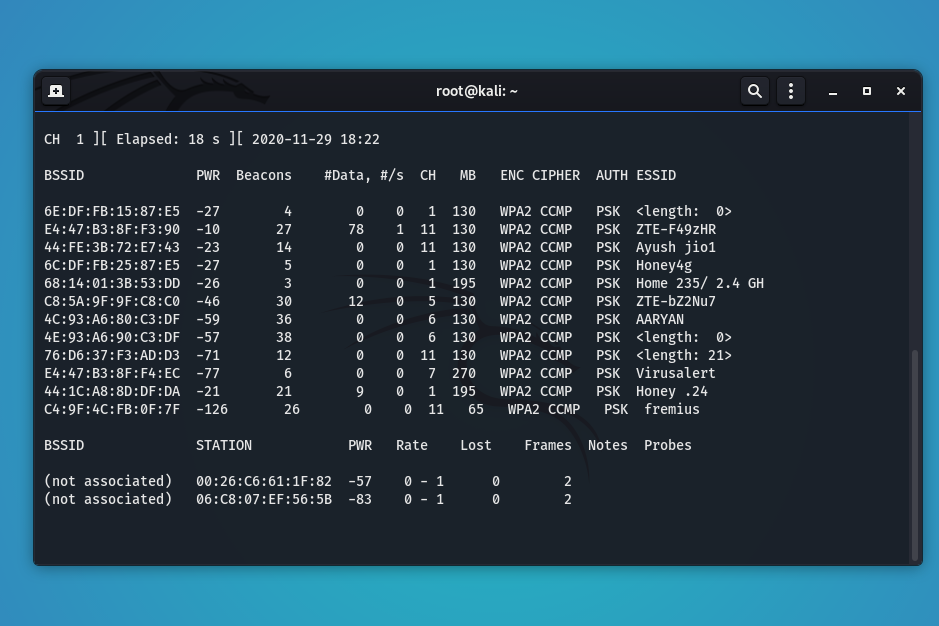
Task: Click the -57 station power value
Action: click(360, 482)
